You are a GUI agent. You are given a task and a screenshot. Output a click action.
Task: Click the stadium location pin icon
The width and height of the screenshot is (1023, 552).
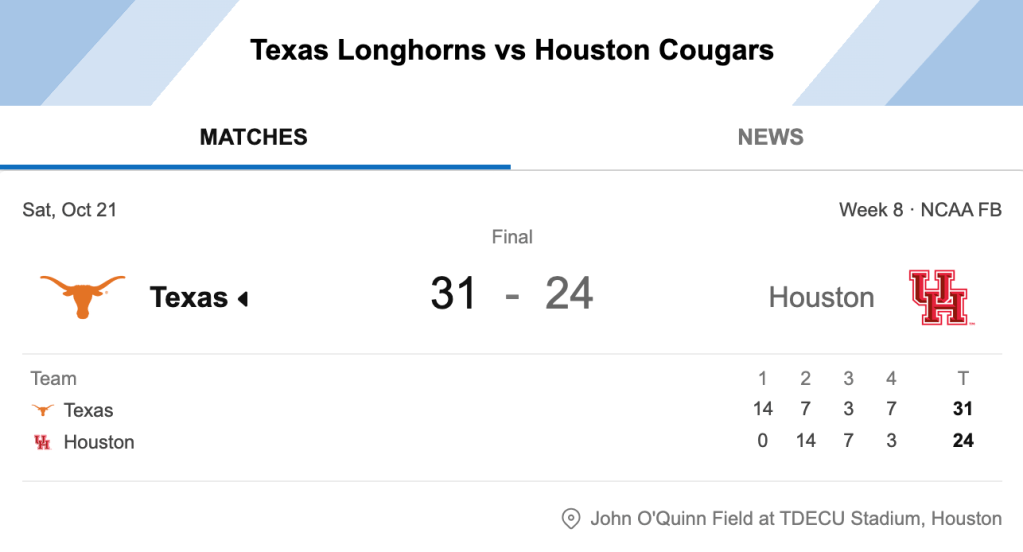pyautogui.click(x=571, y=518)
